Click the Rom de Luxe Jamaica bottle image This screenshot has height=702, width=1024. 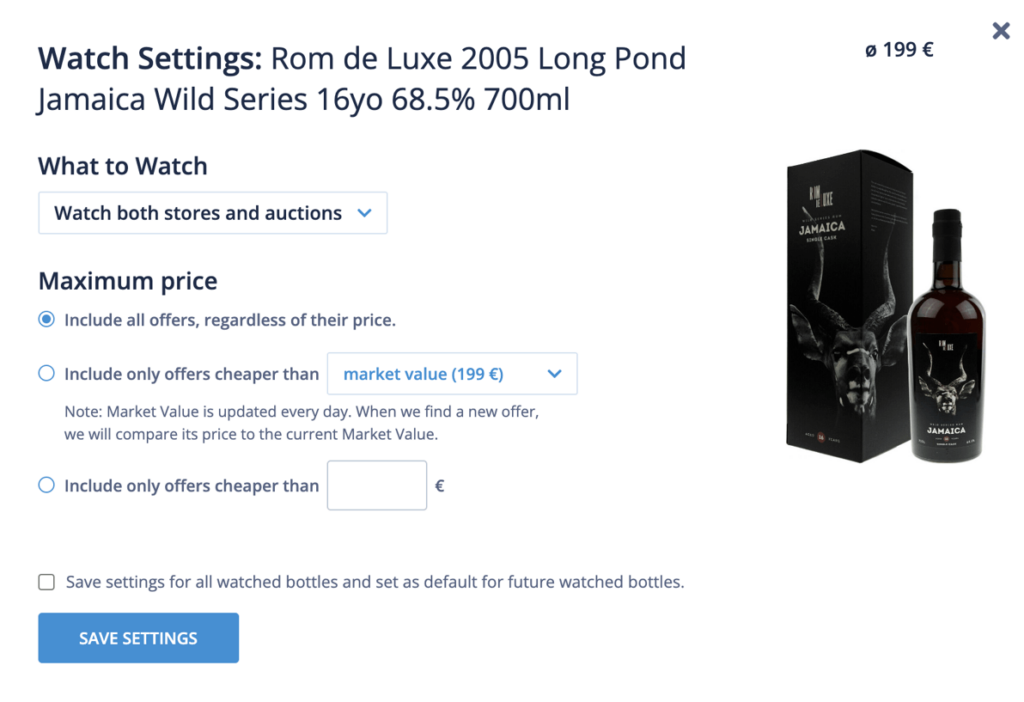946,336
